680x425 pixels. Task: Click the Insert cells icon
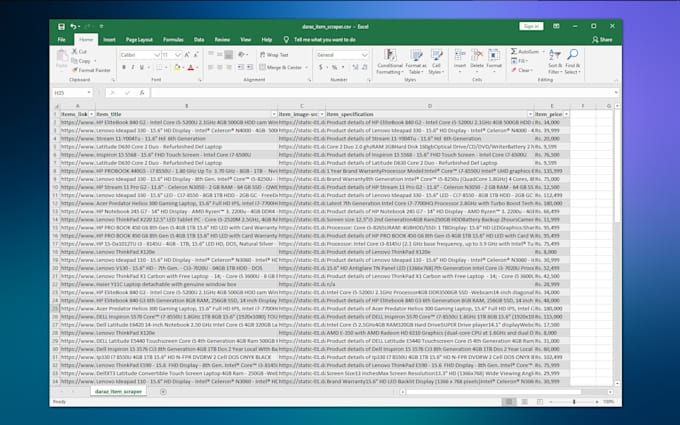pyautogui.click(x=460, y=61)
